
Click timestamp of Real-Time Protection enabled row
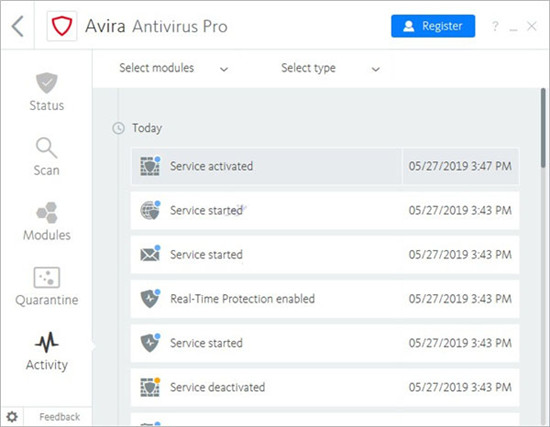(460, 299)
